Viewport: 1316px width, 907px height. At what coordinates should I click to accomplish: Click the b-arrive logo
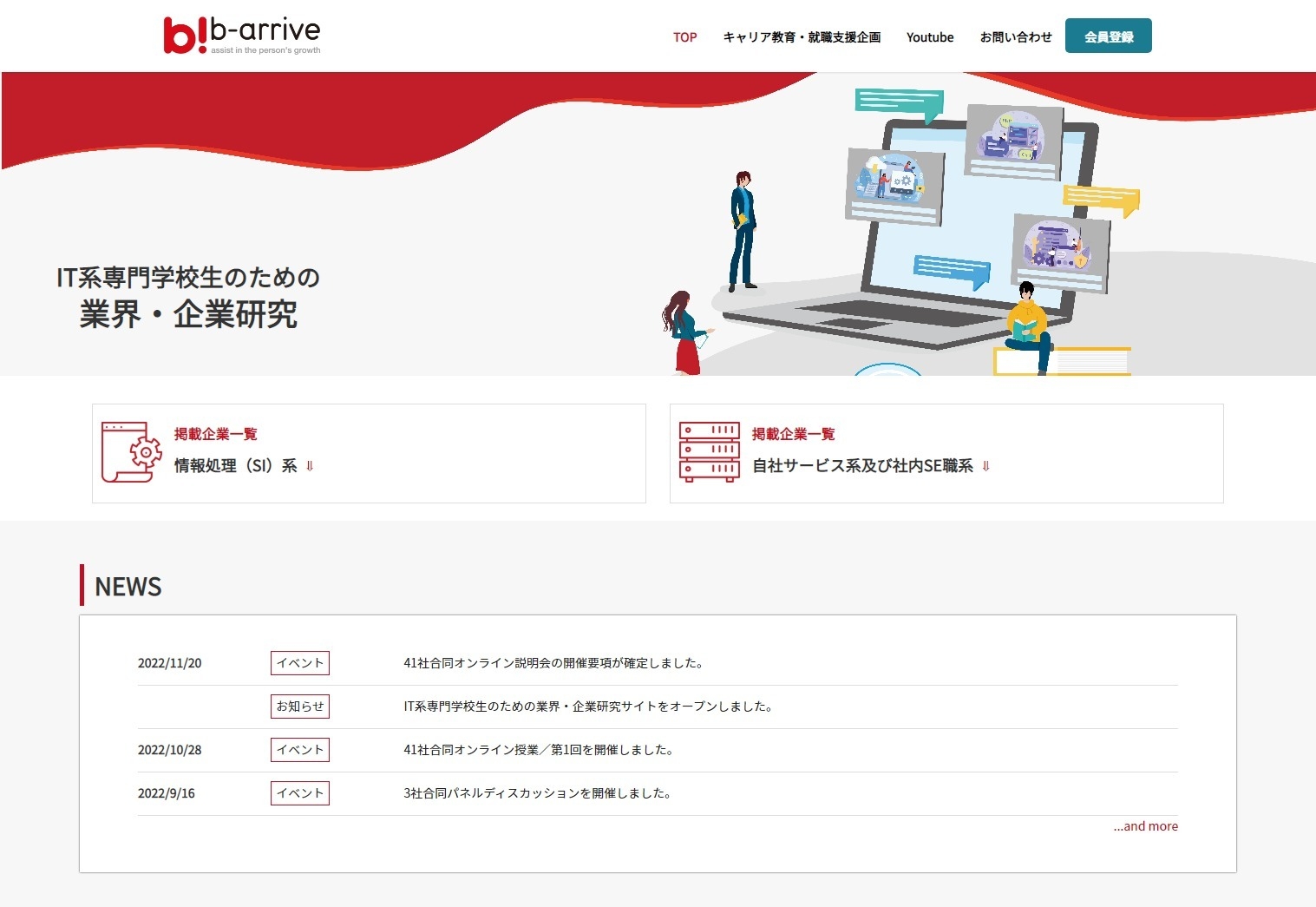pos(241,33)
